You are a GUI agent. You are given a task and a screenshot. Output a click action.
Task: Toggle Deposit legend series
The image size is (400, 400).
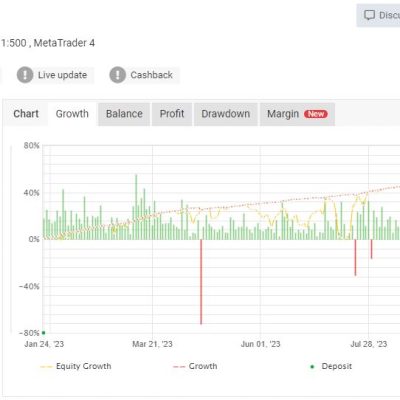pos(331,366)
